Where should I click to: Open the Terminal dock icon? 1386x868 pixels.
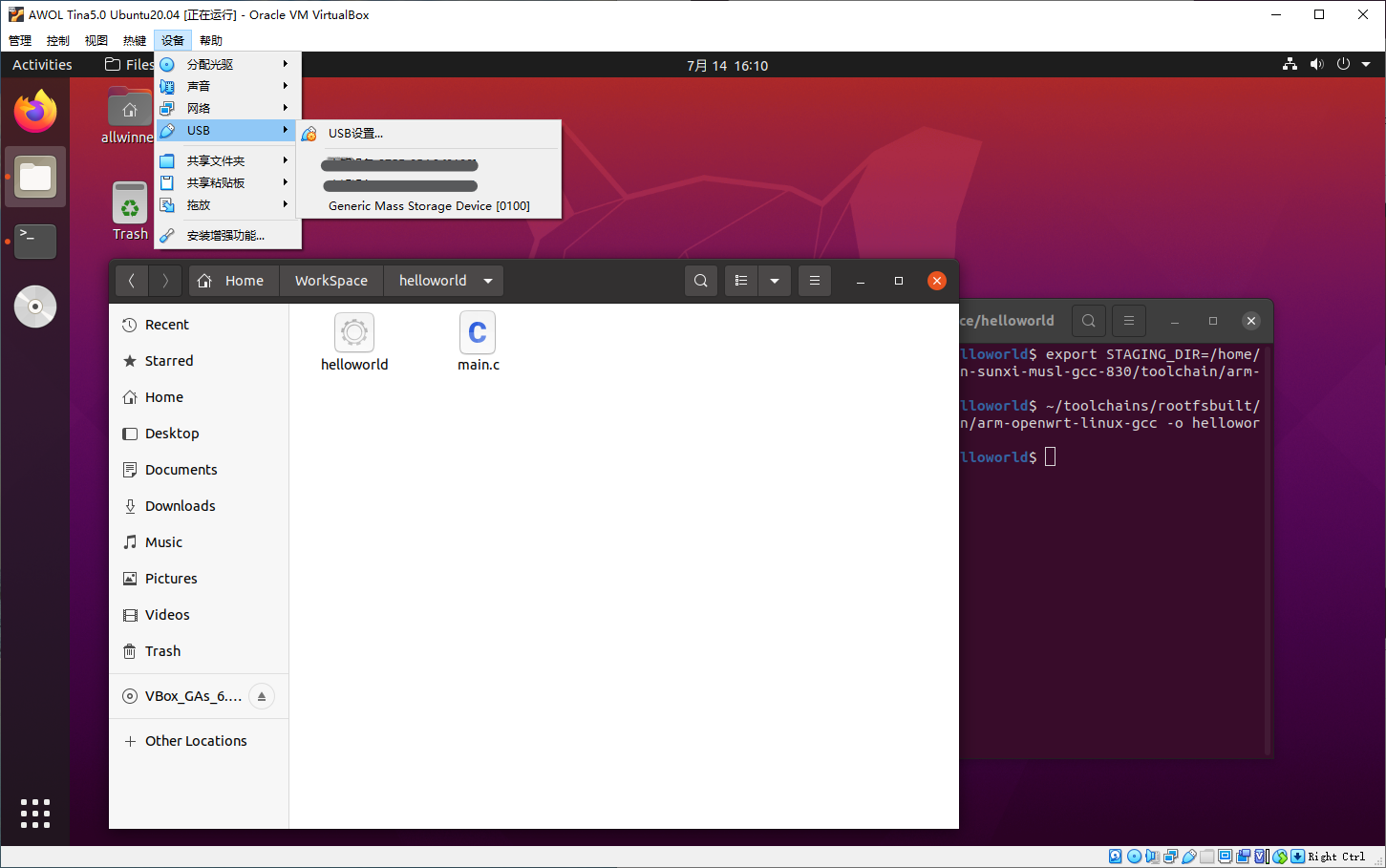pos(35,241)
